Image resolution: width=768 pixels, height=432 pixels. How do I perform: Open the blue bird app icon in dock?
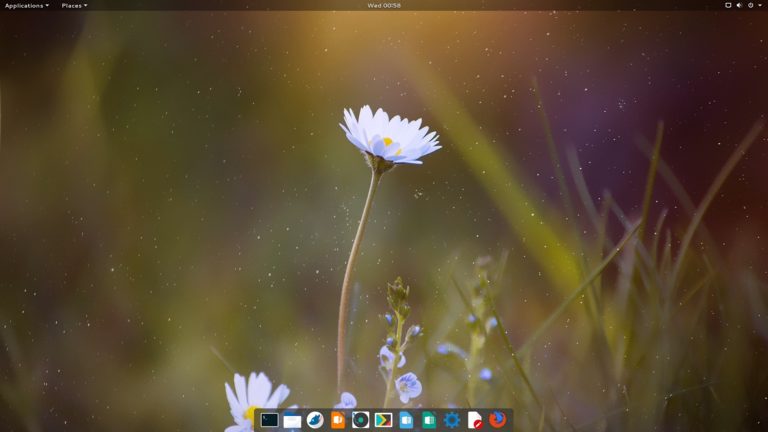coord(315,420)
